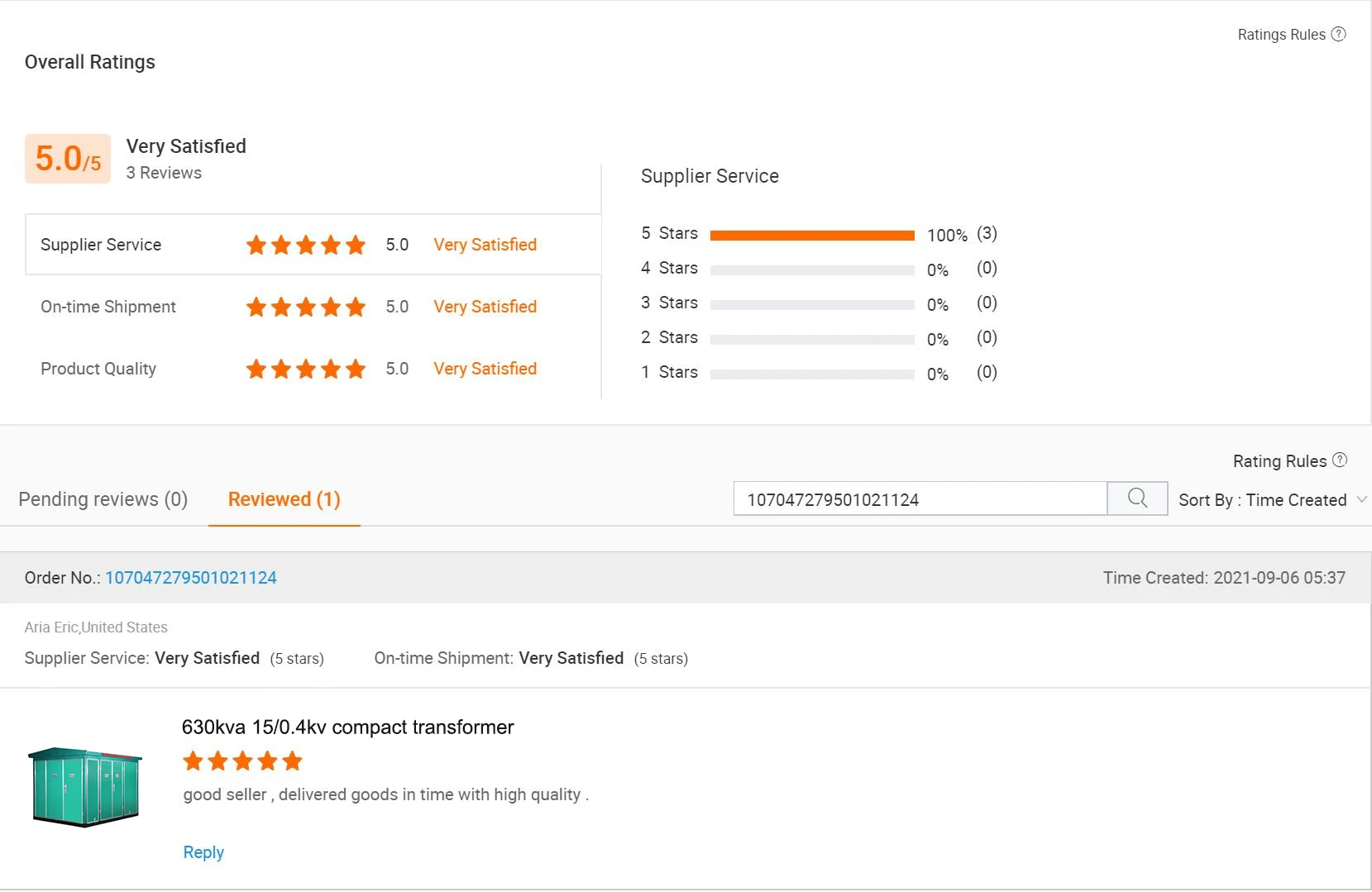1372x892 pixels.
Task: Click the Supplier Service star rating icons
Action: [305, 245]
